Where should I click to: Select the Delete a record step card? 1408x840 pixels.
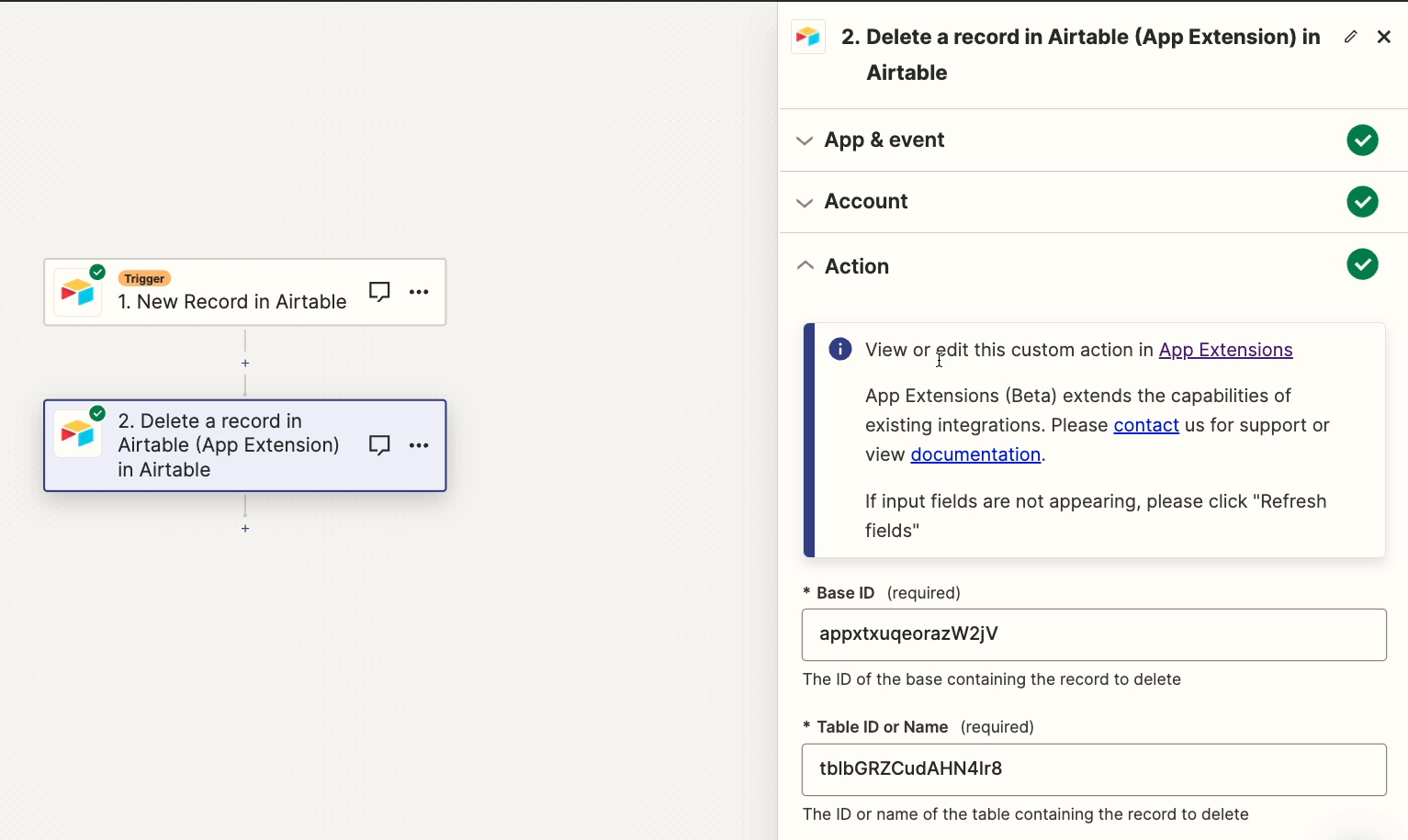(x=245, y=445)
